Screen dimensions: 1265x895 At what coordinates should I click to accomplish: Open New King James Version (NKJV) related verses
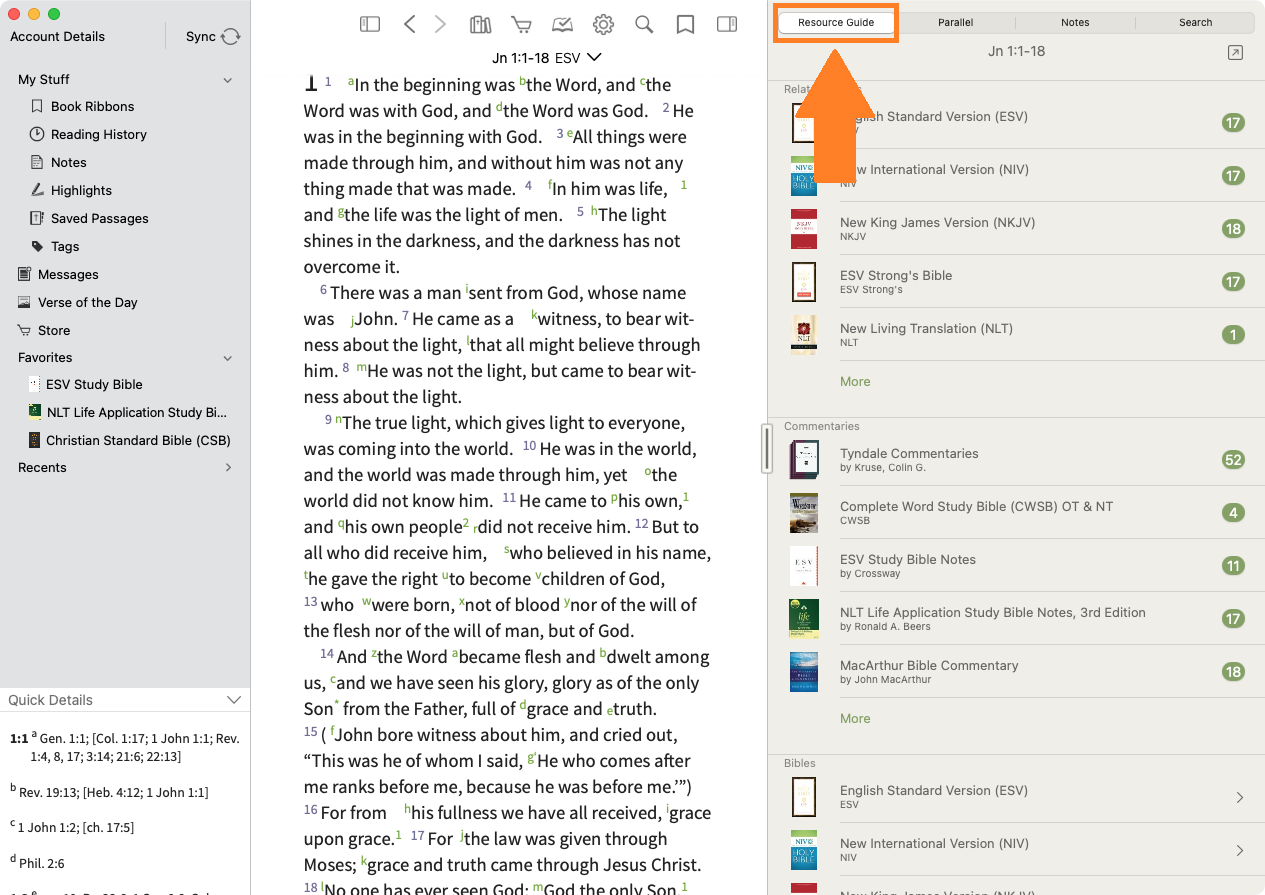[x=1016, y=229]
